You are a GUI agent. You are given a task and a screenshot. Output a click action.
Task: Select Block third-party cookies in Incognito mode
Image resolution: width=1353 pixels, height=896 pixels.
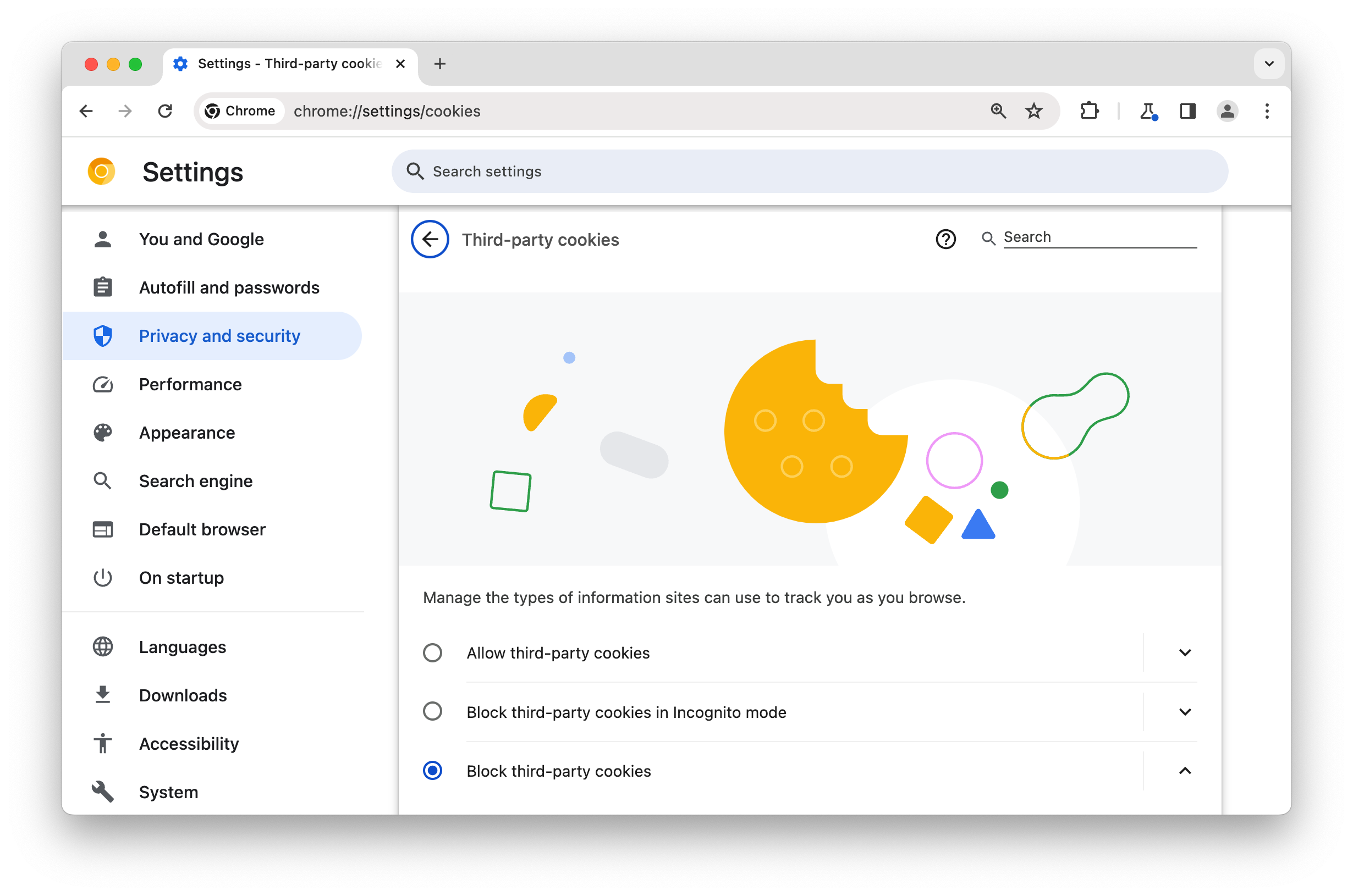coord(433,712)
